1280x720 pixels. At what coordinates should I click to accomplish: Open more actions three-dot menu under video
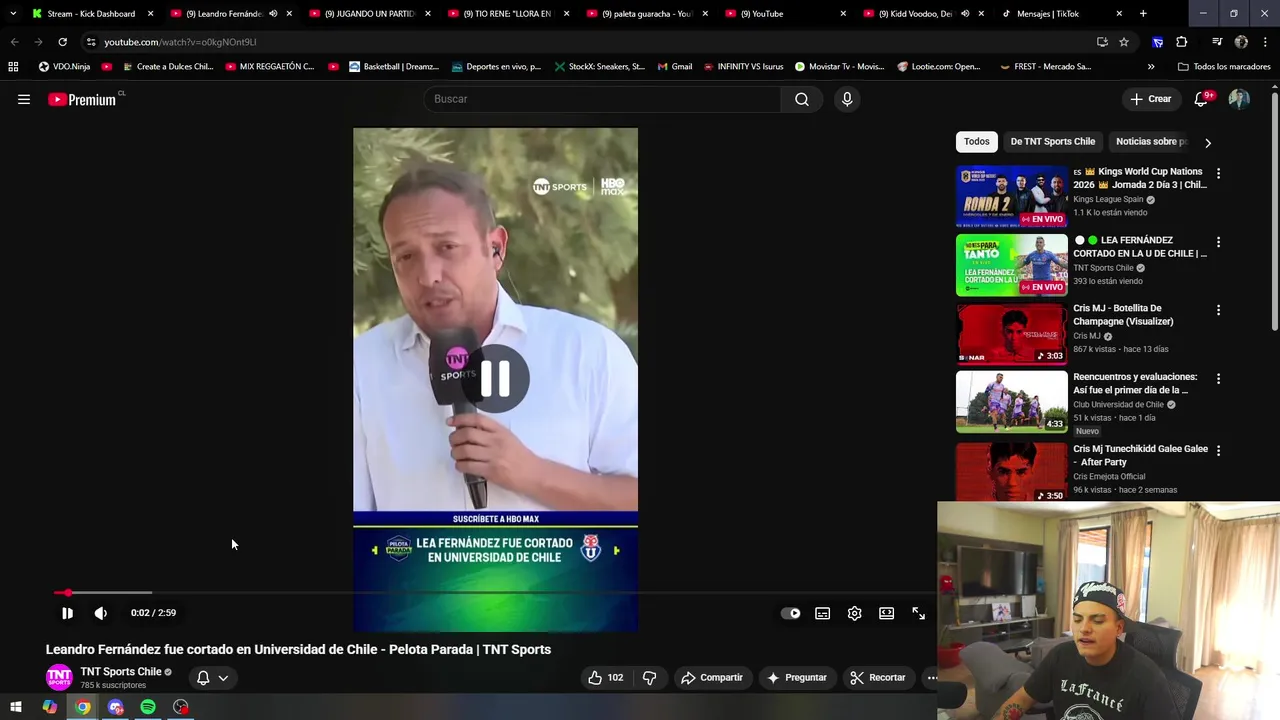[931, 677]
